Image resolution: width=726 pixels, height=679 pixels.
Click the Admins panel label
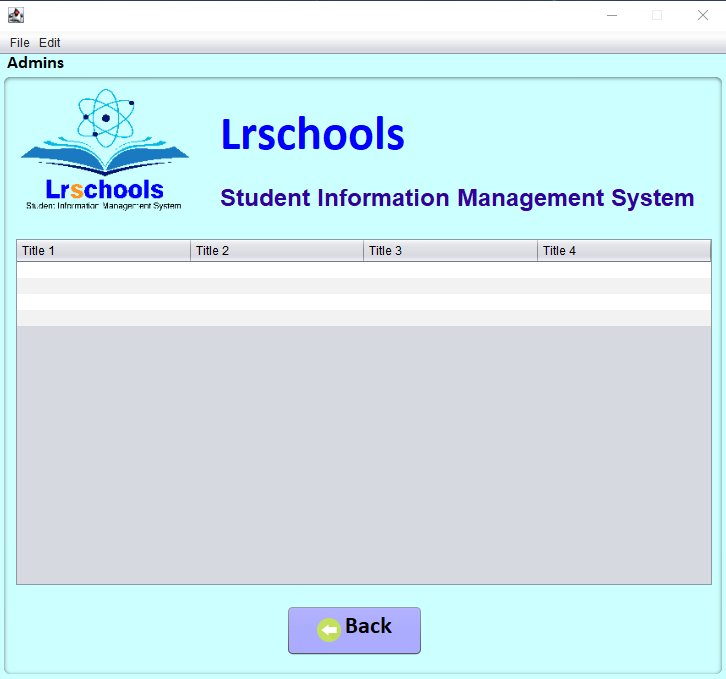36,63
